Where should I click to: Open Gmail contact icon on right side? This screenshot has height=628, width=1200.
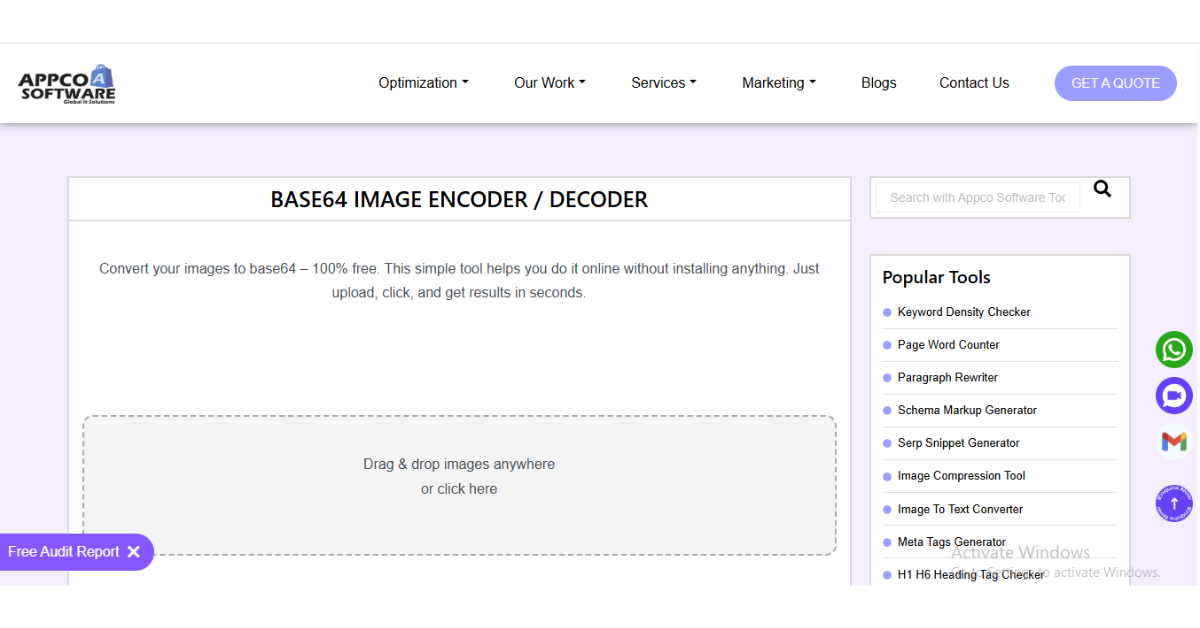coord(1173,441)
